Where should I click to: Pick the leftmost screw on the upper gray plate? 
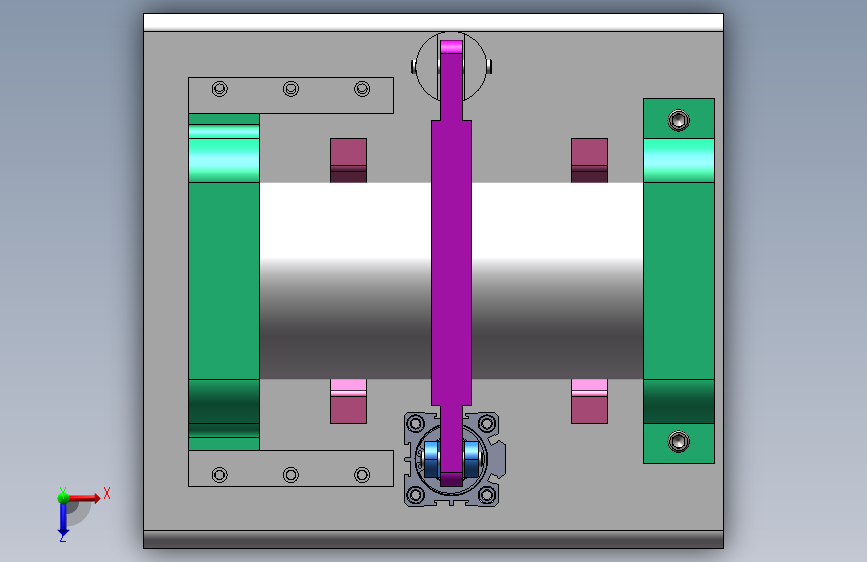click(220, 89)
